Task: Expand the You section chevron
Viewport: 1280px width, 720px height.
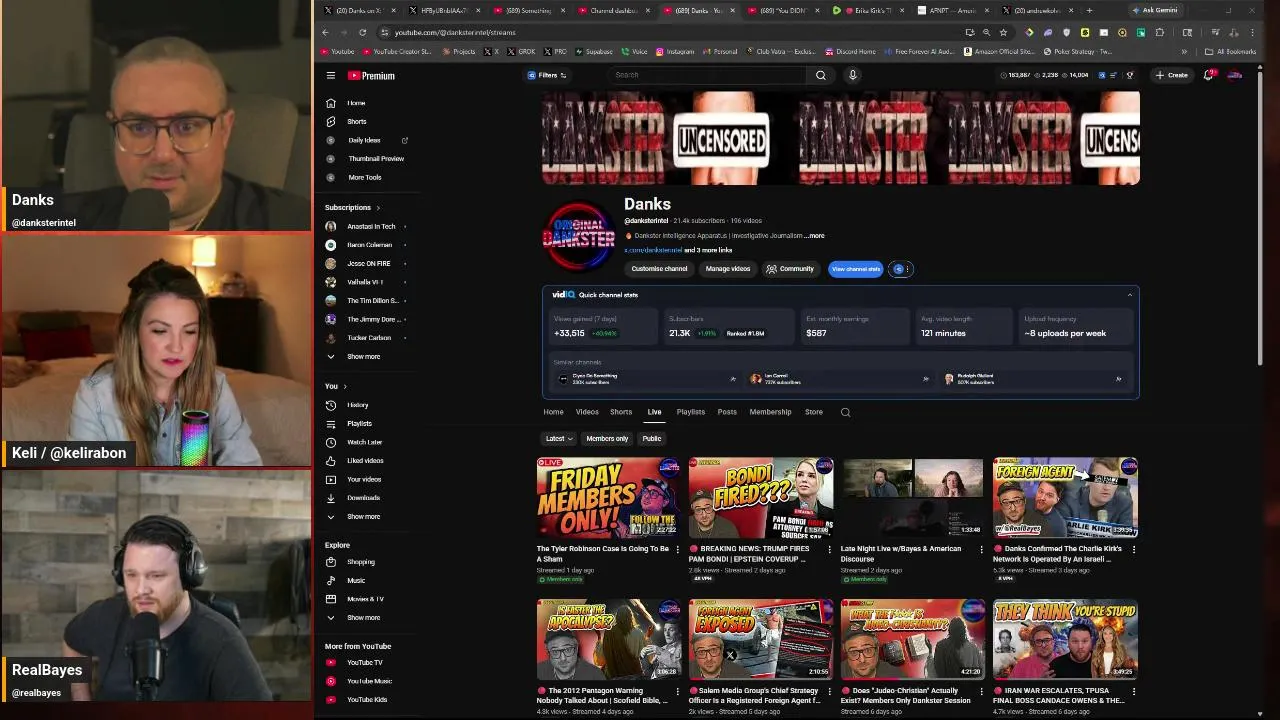Action: (345, 386)
